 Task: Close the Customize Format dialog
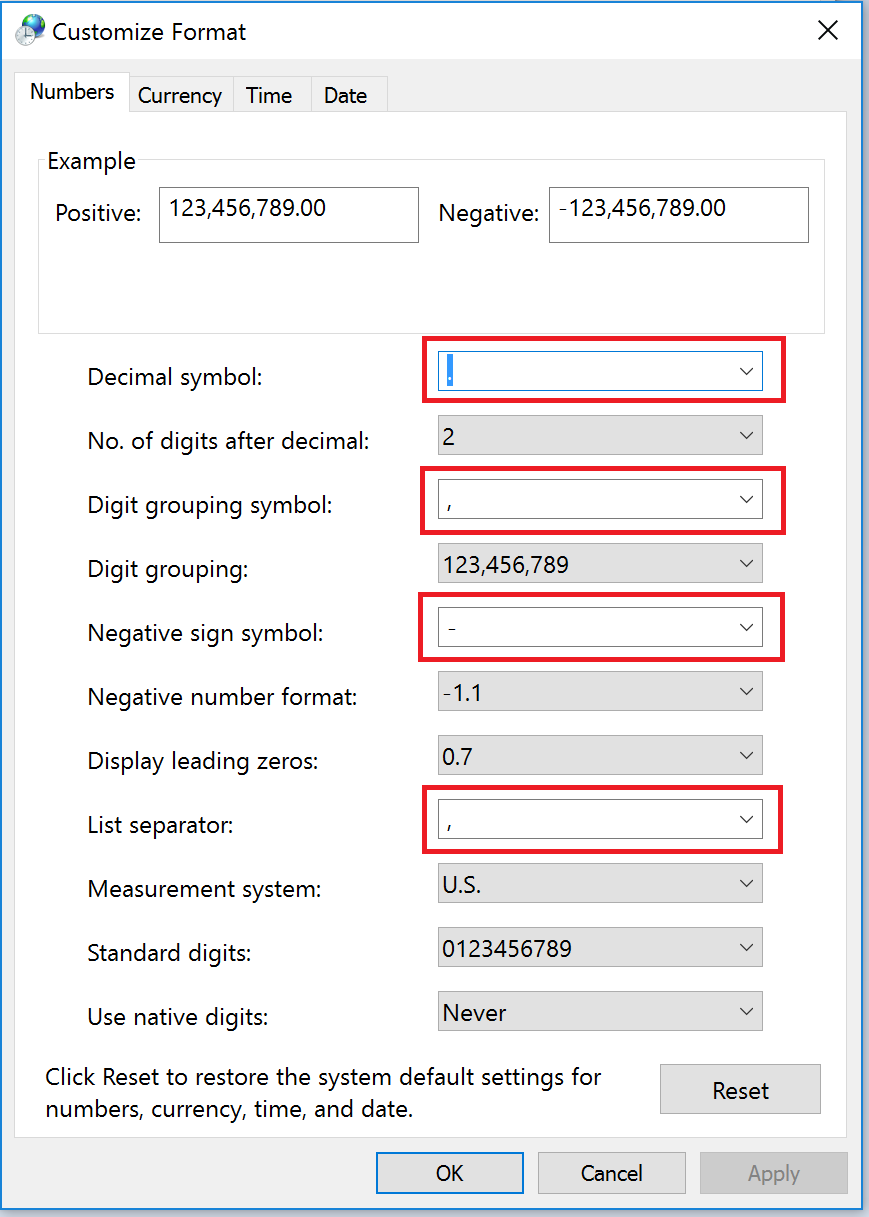click(828, 31)
